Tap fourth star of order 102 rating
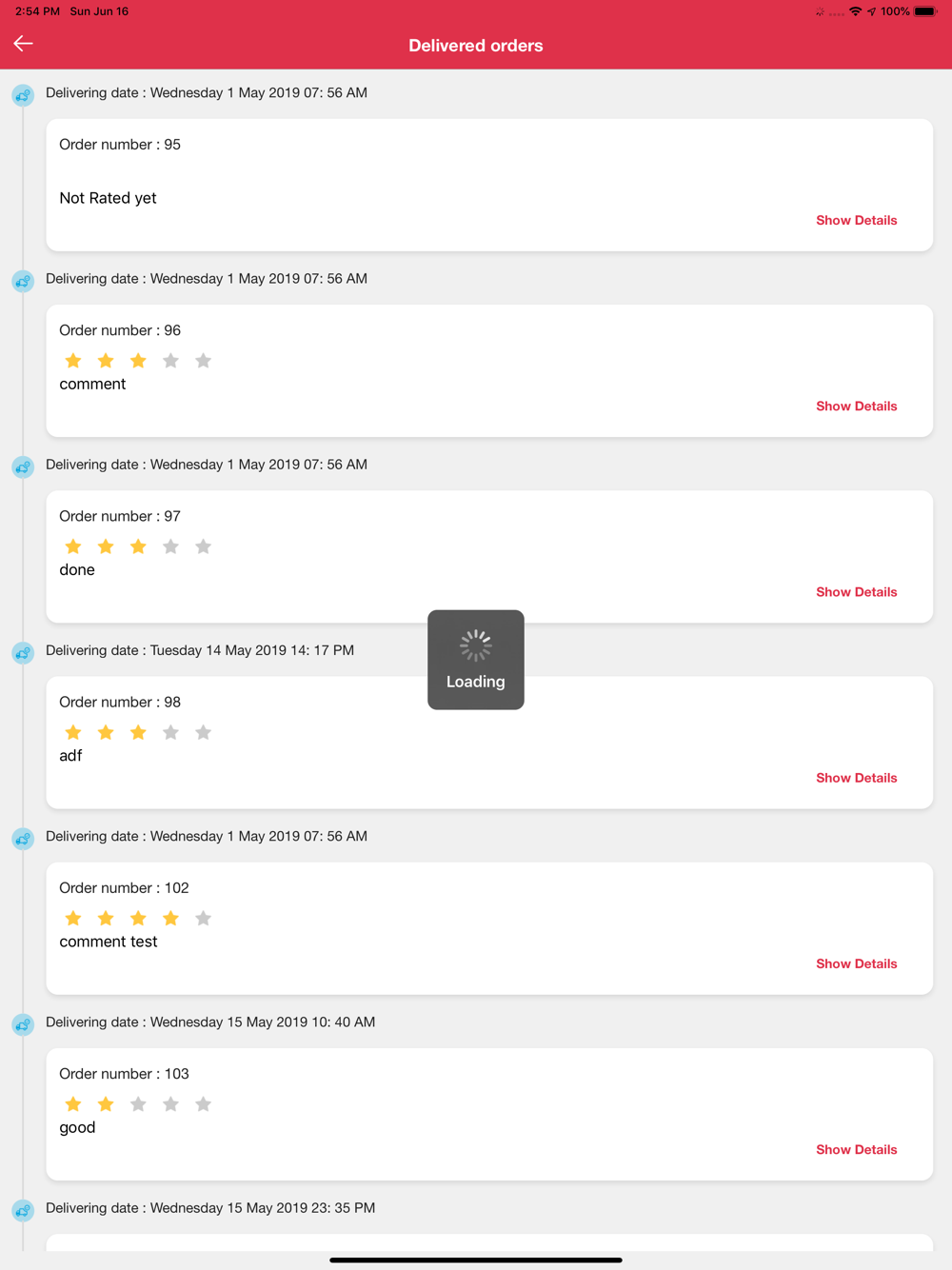This screenshot has height=1270, width=952. coord(170,919)
